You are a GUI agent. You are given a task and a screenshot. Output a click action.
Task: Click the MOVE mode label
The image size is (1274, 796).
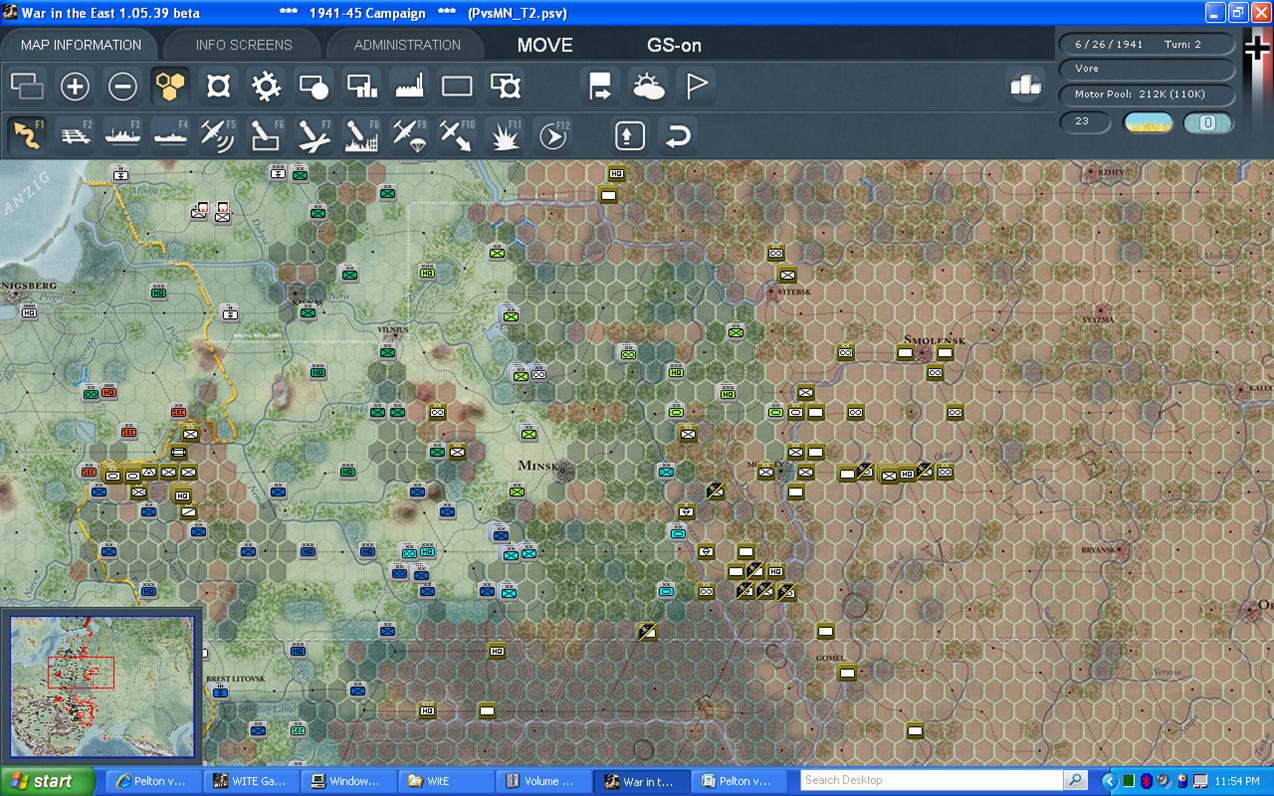click(545, 45)
